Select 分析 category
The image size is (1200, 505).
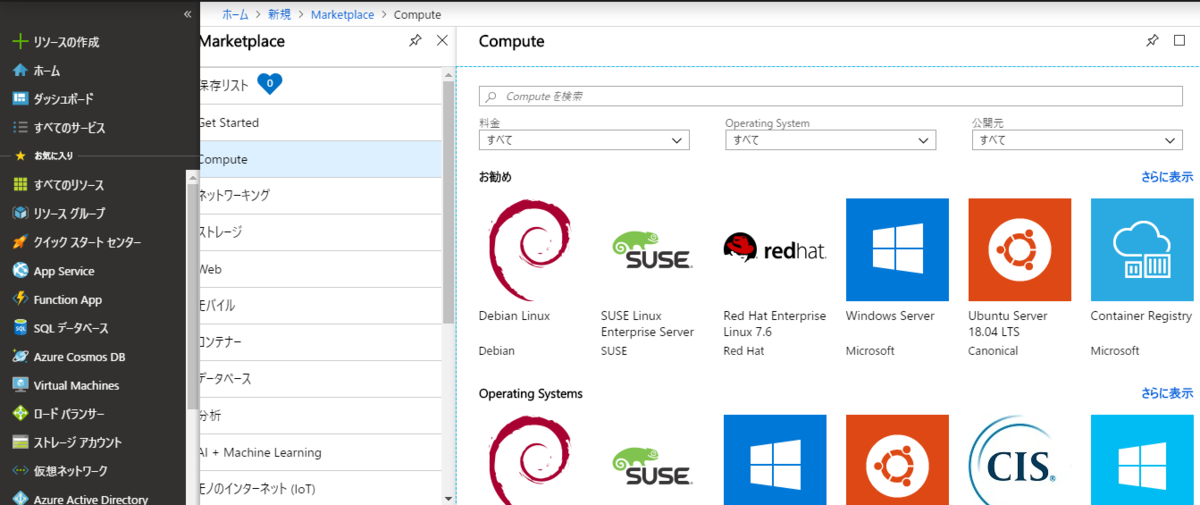[320, 415]
